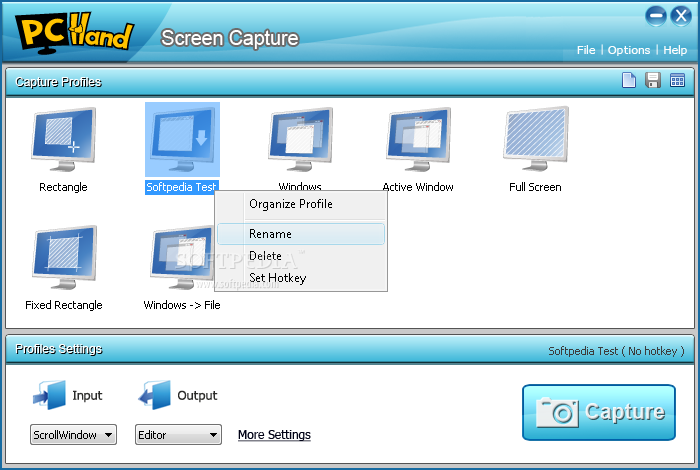Choose Set Hotkey in the context menu

coord(301,278)
